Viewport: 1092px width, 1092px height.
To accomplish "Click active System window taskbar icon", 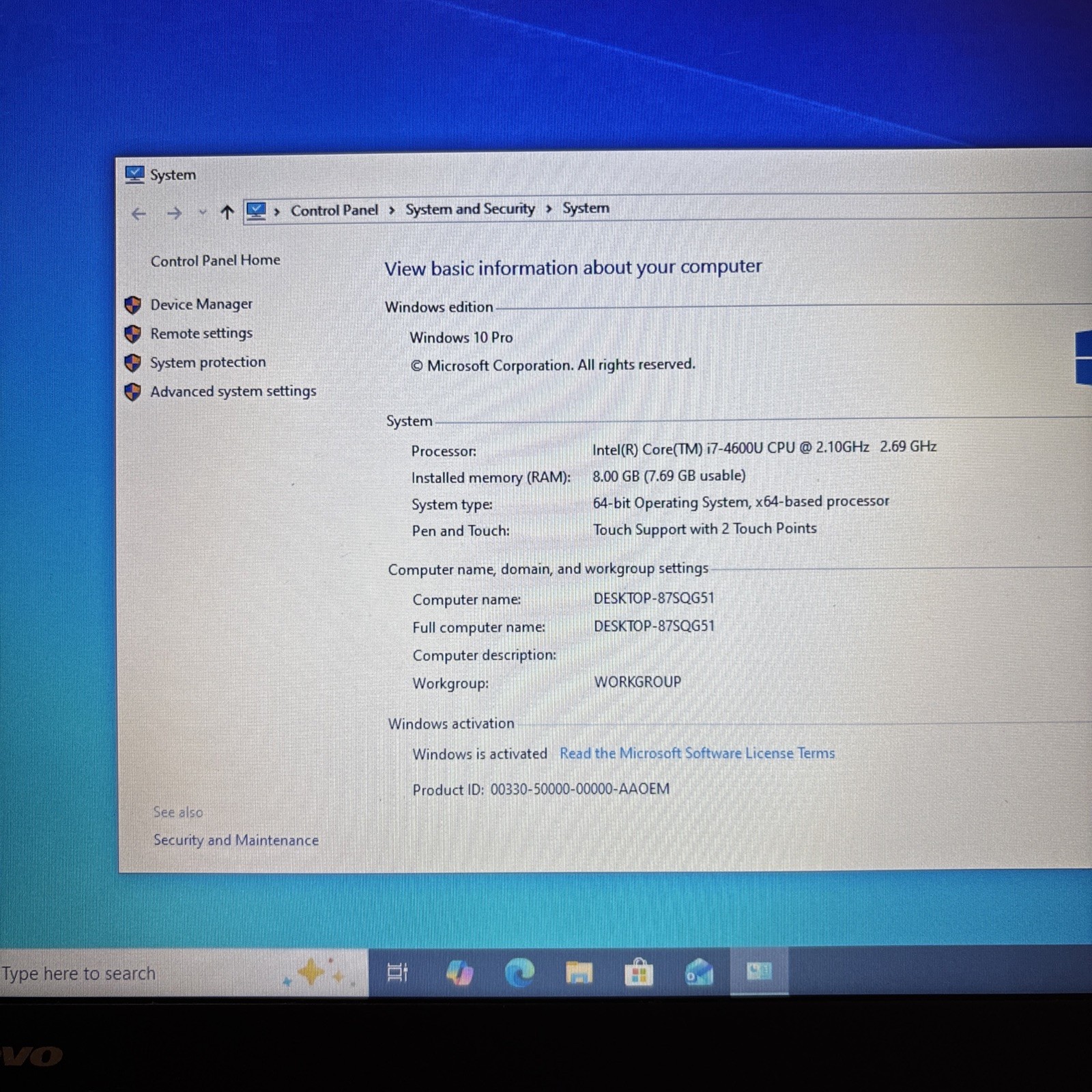I will pyautogui.click(x=759, y=972).
